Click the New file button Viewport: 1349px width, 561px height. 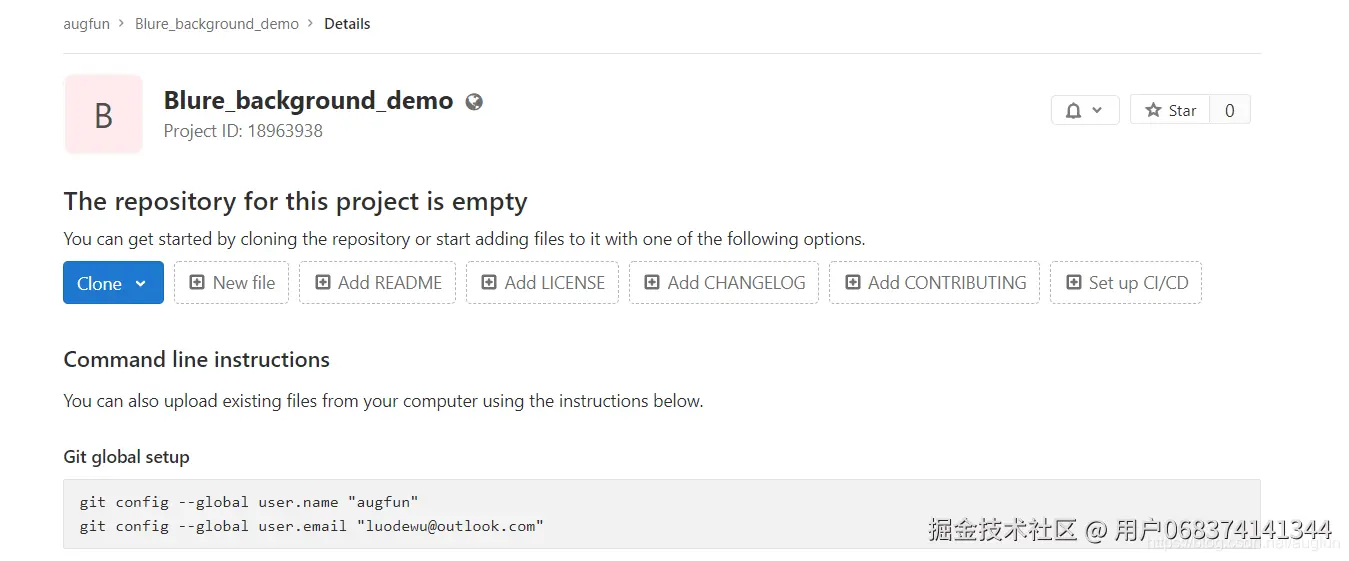[232, 283]
